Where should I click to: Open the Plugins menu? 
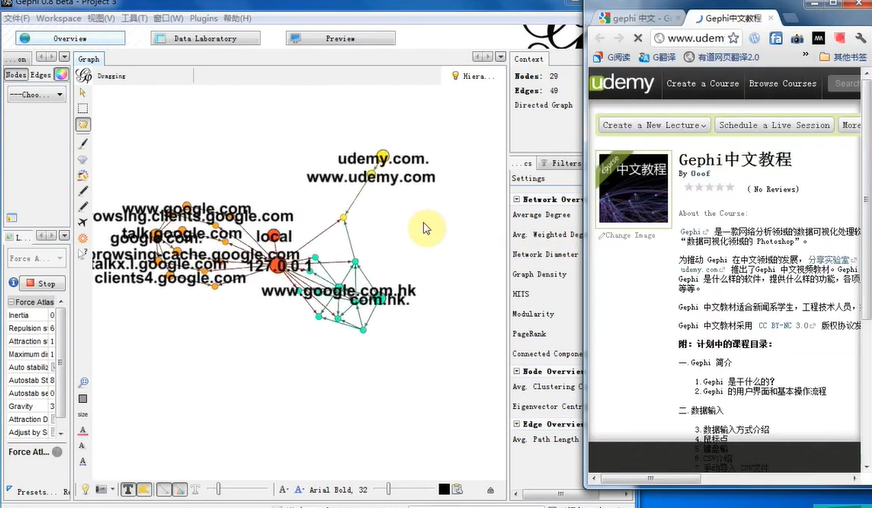pos(204,18)
